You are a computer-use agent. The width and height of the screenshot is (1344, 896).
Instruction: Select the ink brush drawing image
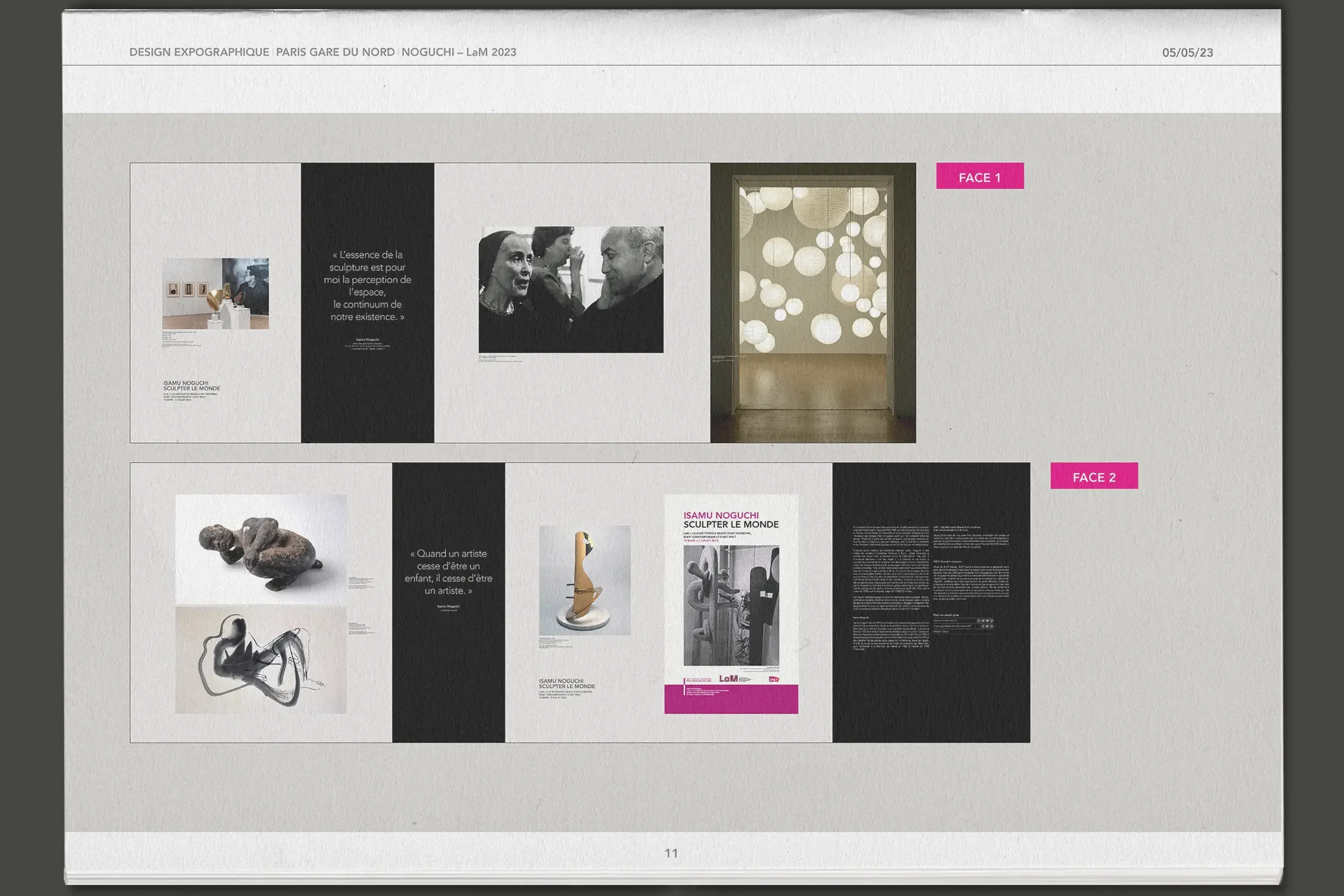click(261, 660)
